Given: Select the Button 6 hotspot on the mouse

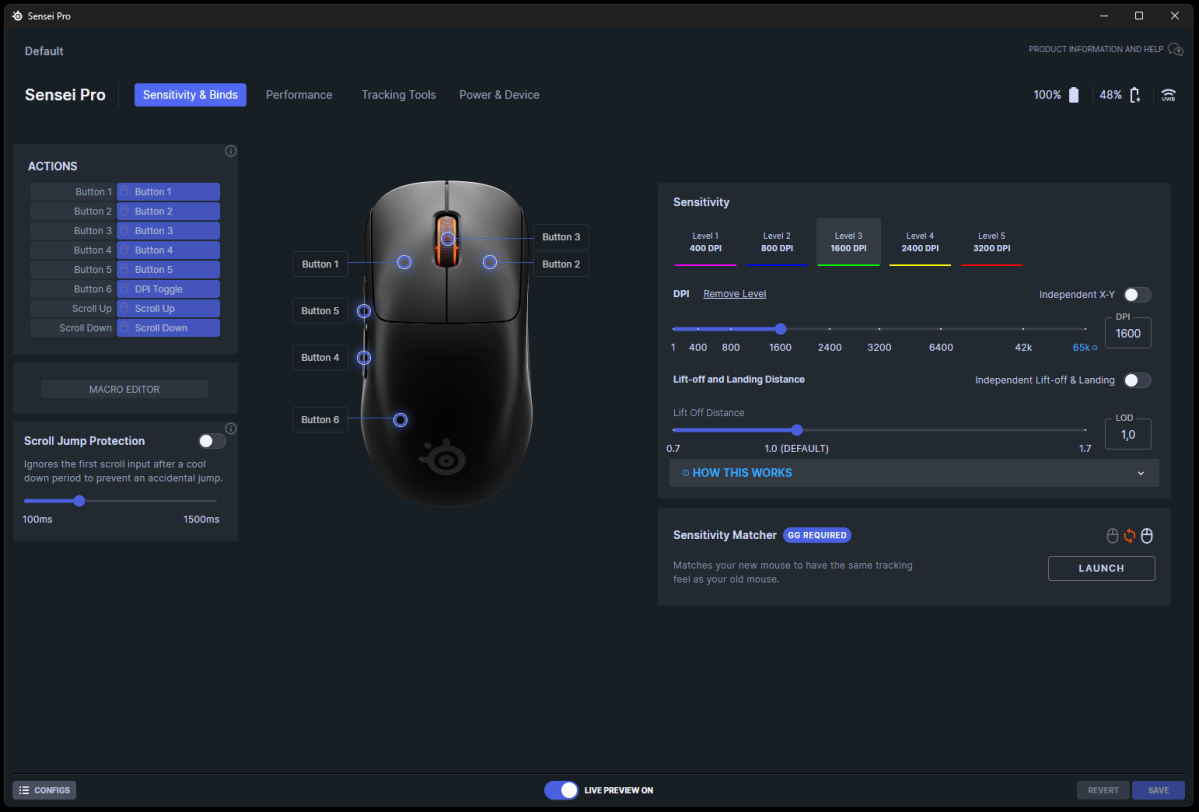Looking at the screenshot, I should coord(401,420).
